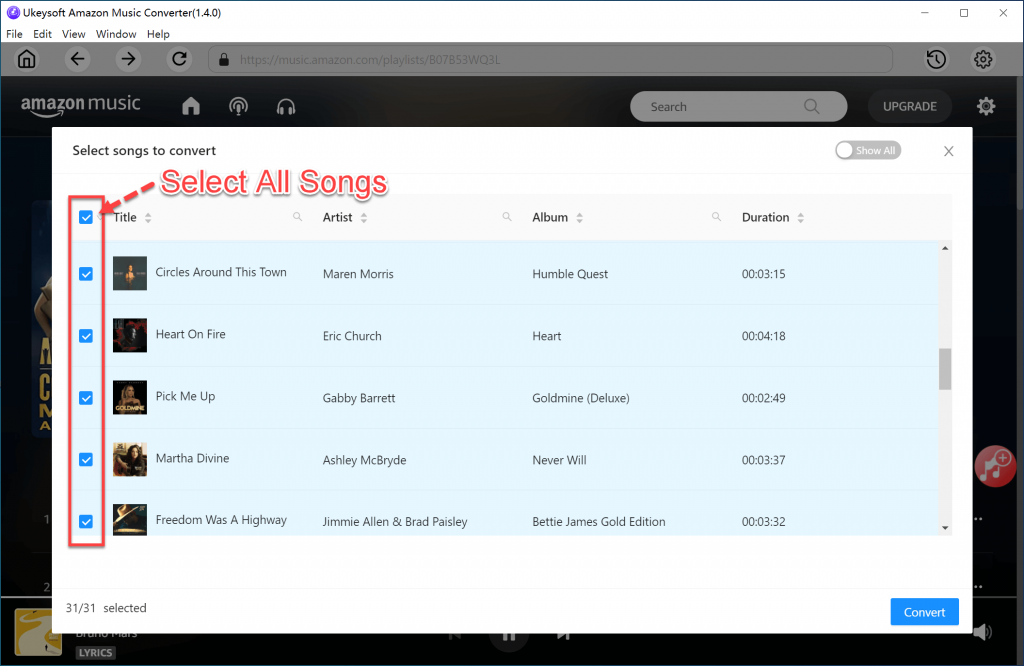Enable the Show All toggle
Screen dimensions: 1024x666
[867, 150]
